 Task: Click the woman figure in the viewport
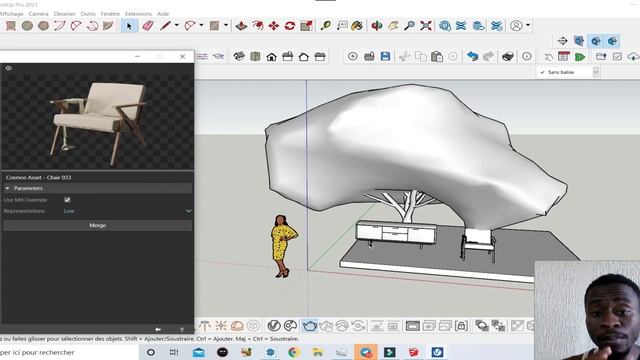click(x=283, y=246)
